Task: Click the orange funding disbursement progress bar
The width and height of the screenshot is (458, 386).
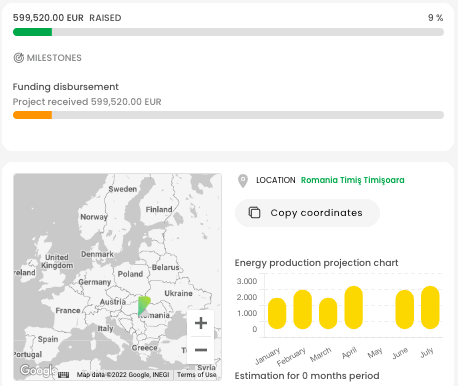Action: [x=32, y=115]
